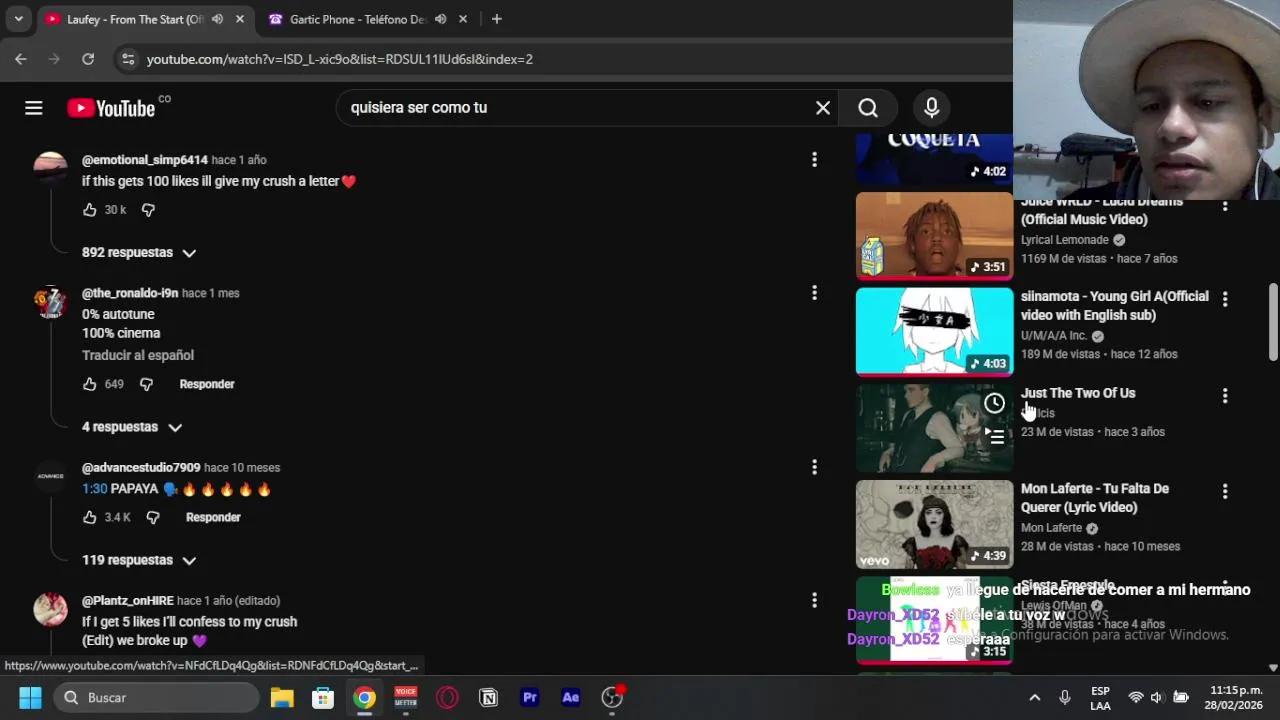
Task: Open the Windows Start menu
Action: pos(30,697)
